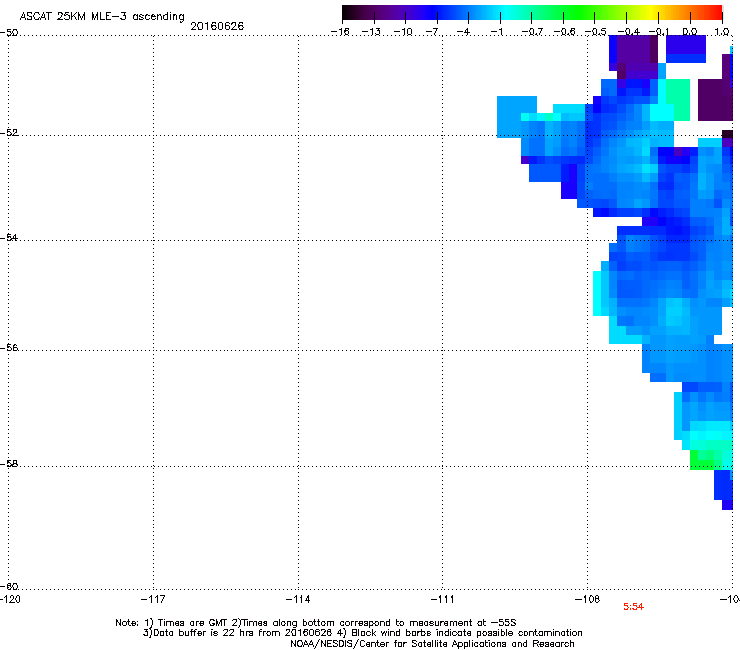
Task: Click the red time label 5:54
Action: (x=633, y=607)
